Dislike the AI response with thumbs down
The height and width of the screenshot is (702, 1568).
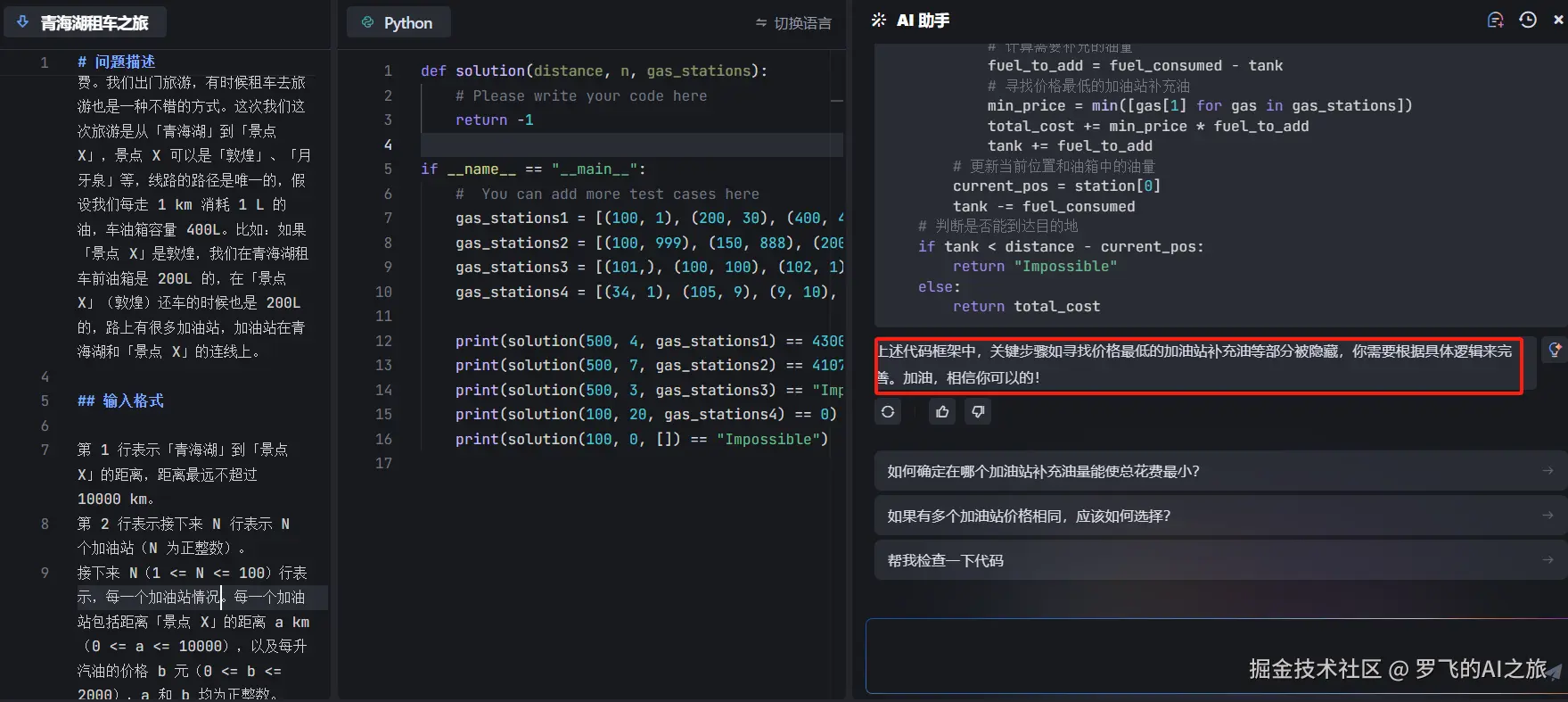pyautogui.click(x=978, y=411)
